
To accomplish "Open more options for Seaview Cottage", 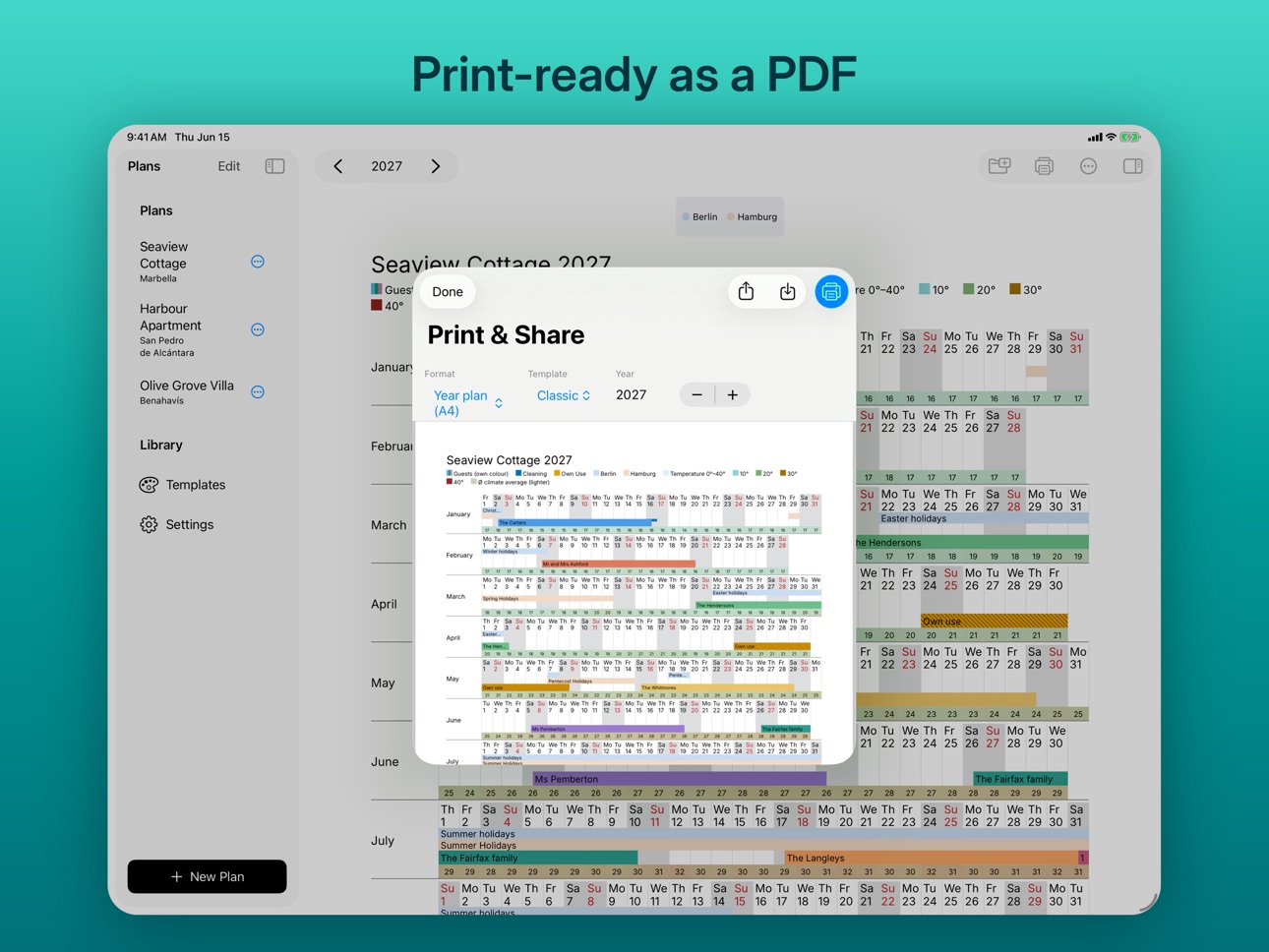I will pyautogui.click(x=258, y=262).
